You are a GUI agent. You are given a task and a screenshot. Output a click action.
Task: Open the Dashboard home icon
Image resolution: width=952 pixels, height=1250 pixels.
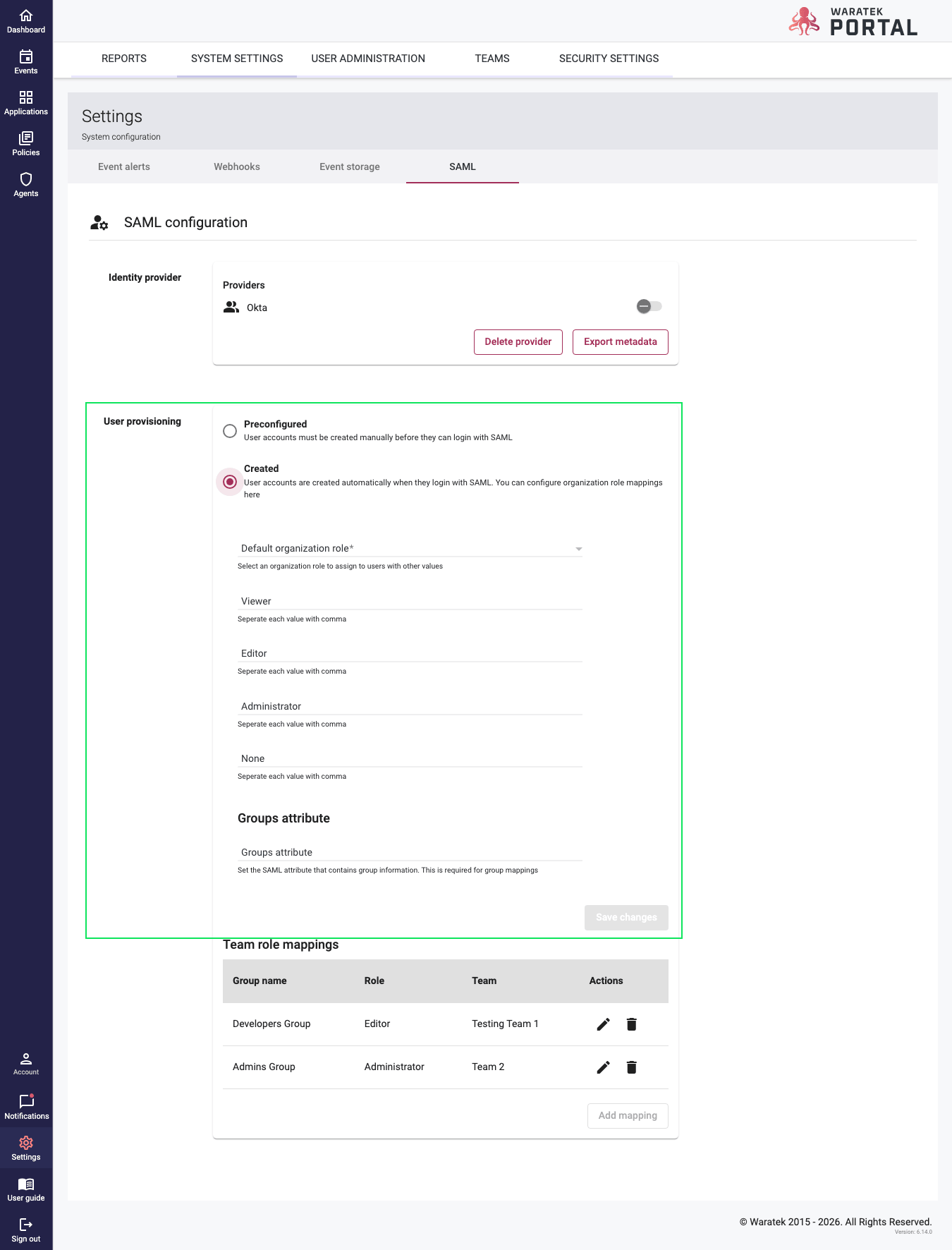click(26, 16)
